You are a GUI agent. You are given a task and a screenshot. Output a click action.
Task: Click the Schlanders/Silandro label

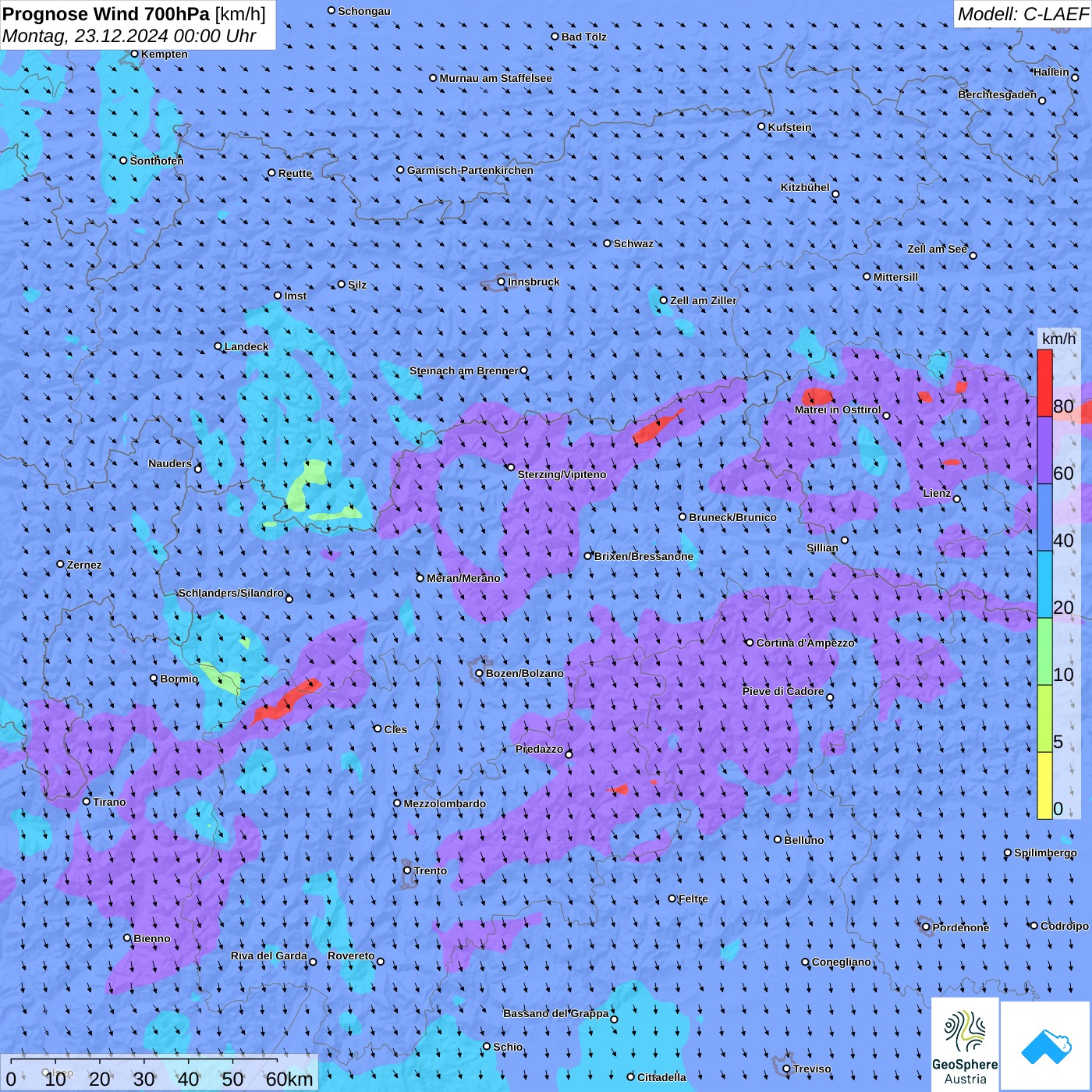tap(231, 593)
